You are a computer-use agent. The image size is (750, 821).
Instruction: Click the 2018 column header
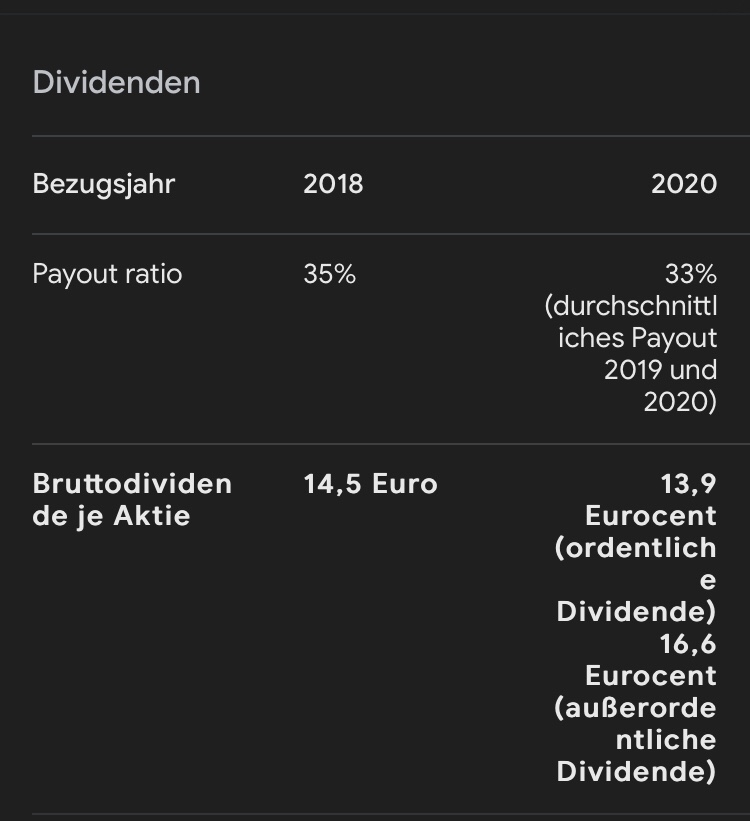(x=333, y=184)
